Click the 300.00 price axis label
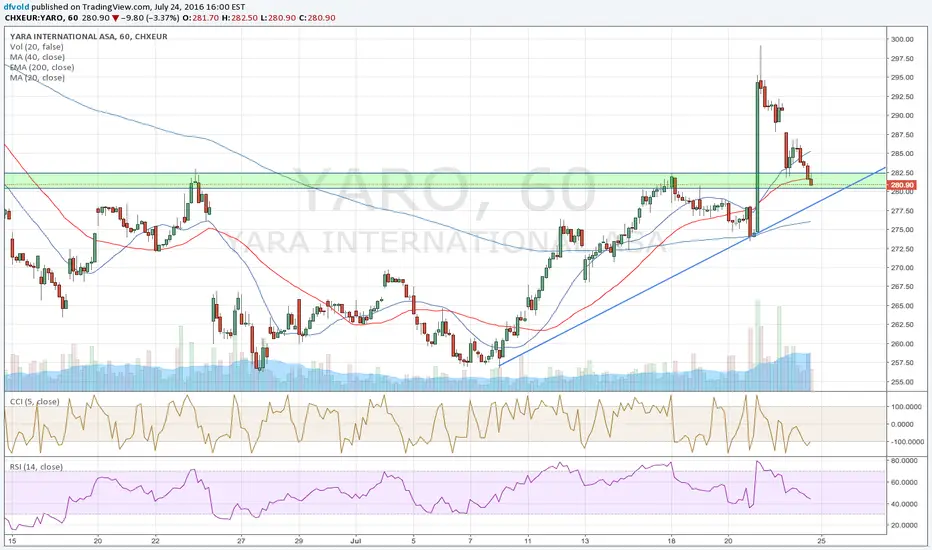 click(902, 39)
